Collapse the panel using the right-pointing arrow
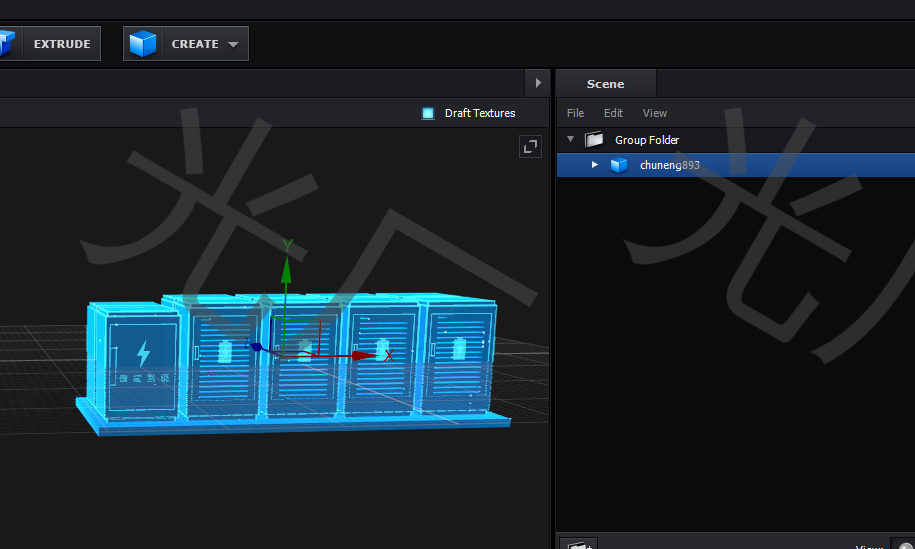The image size is (915, 549). click(538, 83)
